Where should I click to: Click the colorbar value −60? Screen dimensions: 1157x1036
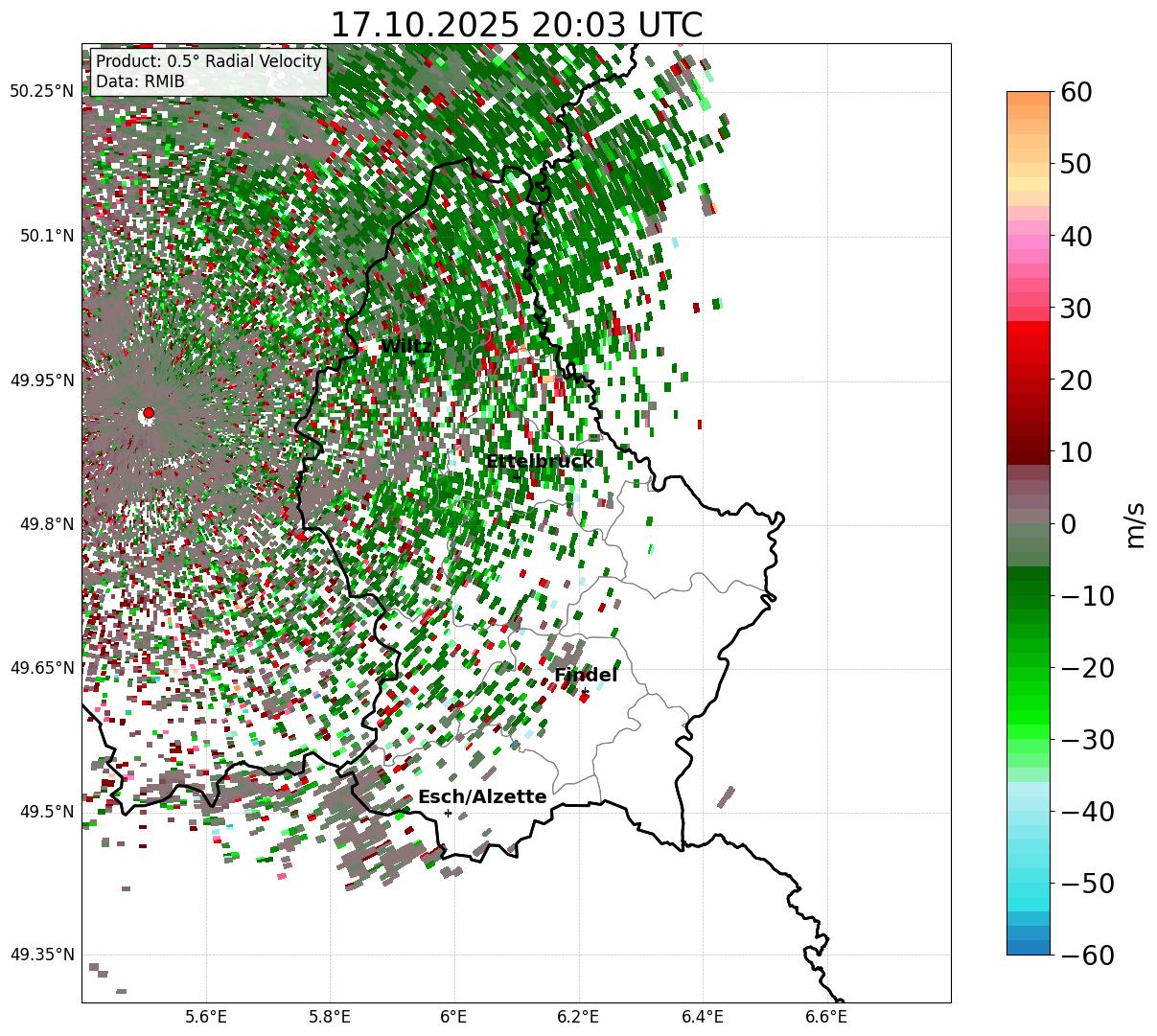tap(1087, 955)
